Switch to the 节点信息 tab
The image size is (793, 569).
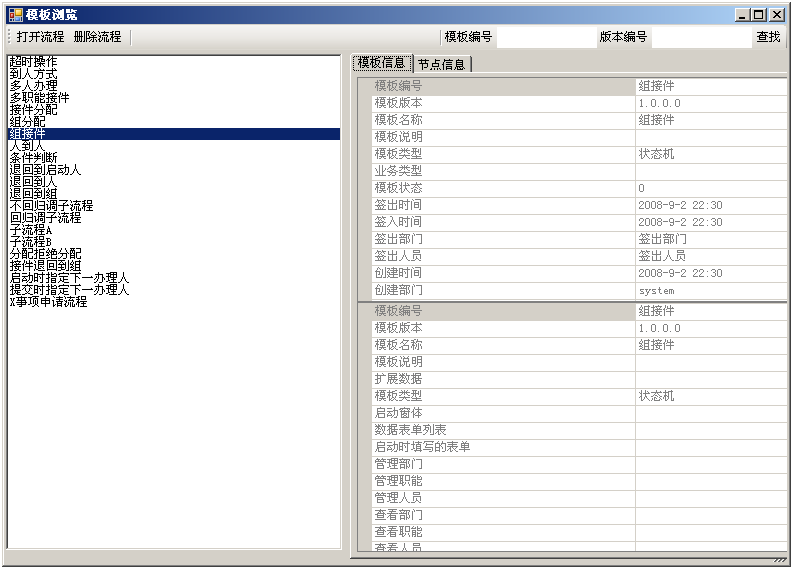click(441, 64)
